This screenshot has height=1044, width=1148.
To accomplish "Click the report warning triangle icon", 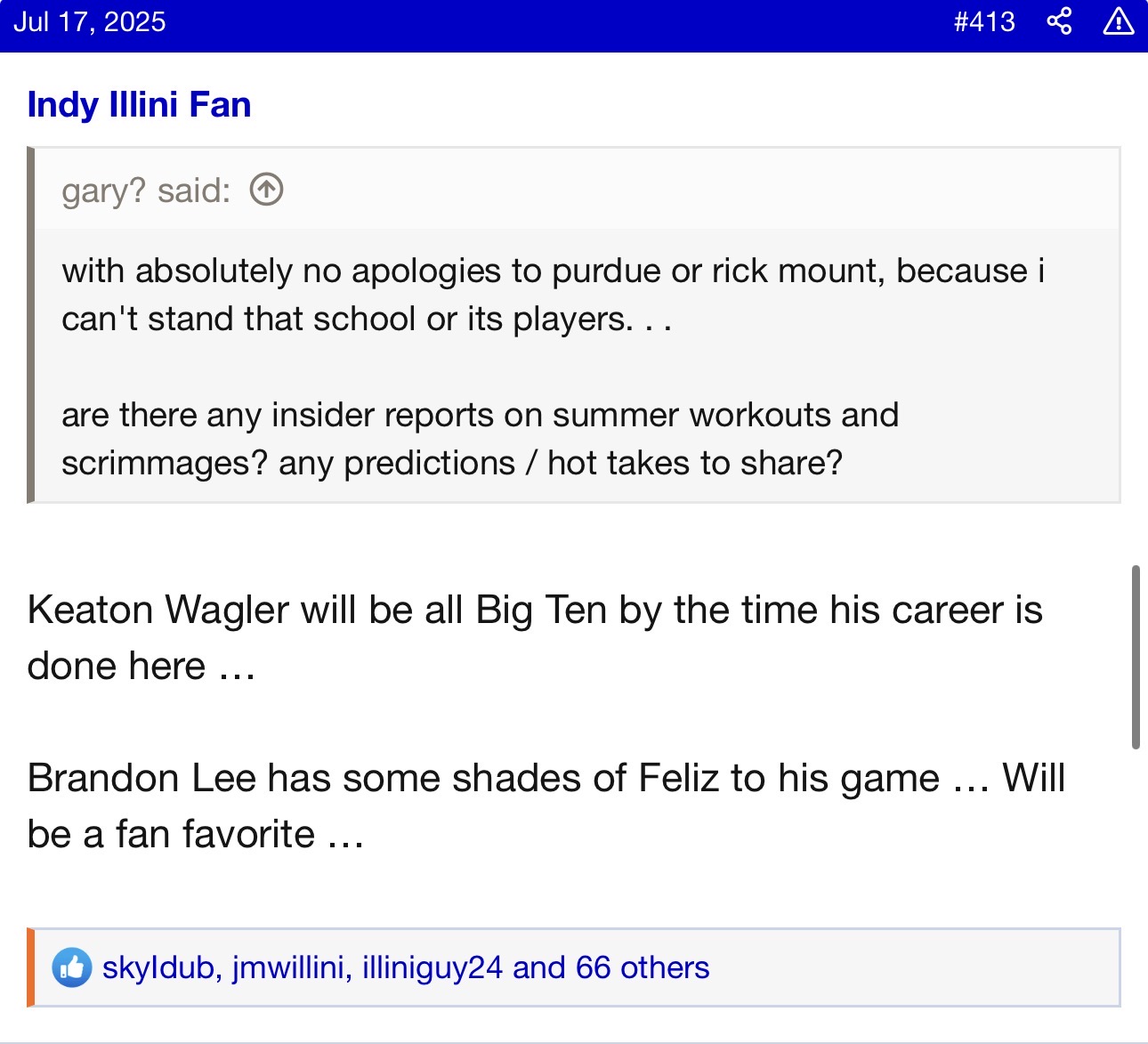I will (1118, 21).
